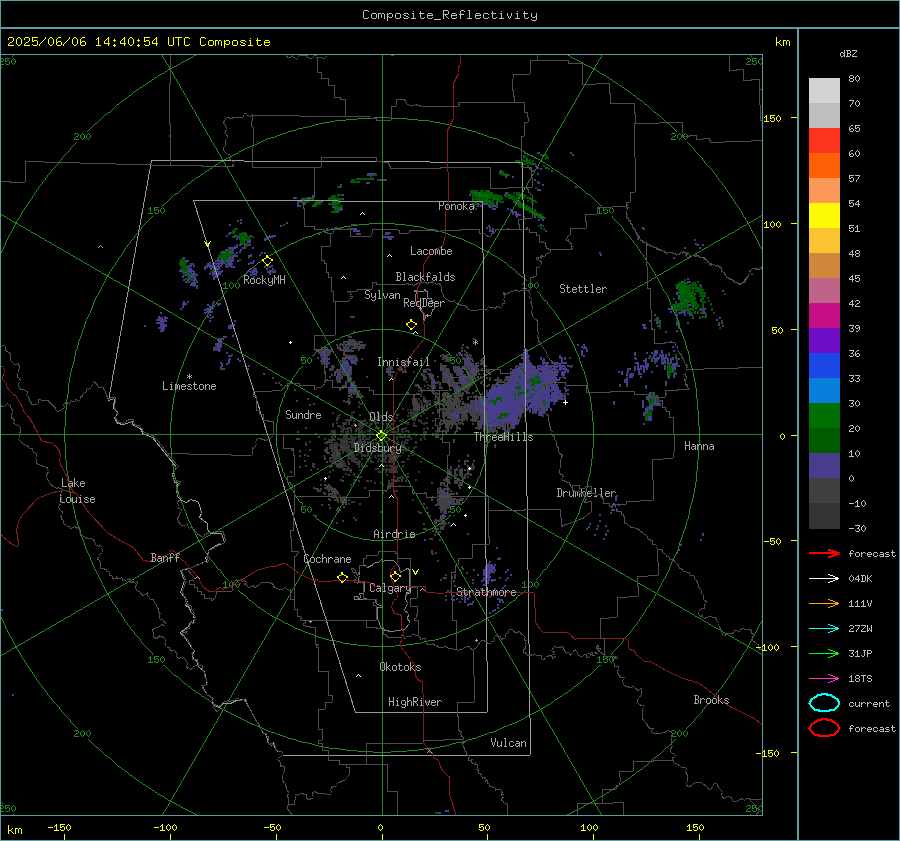Select the RedDeer city label
The width and height of the screenshot is (900, 841).
pos(424,303)
